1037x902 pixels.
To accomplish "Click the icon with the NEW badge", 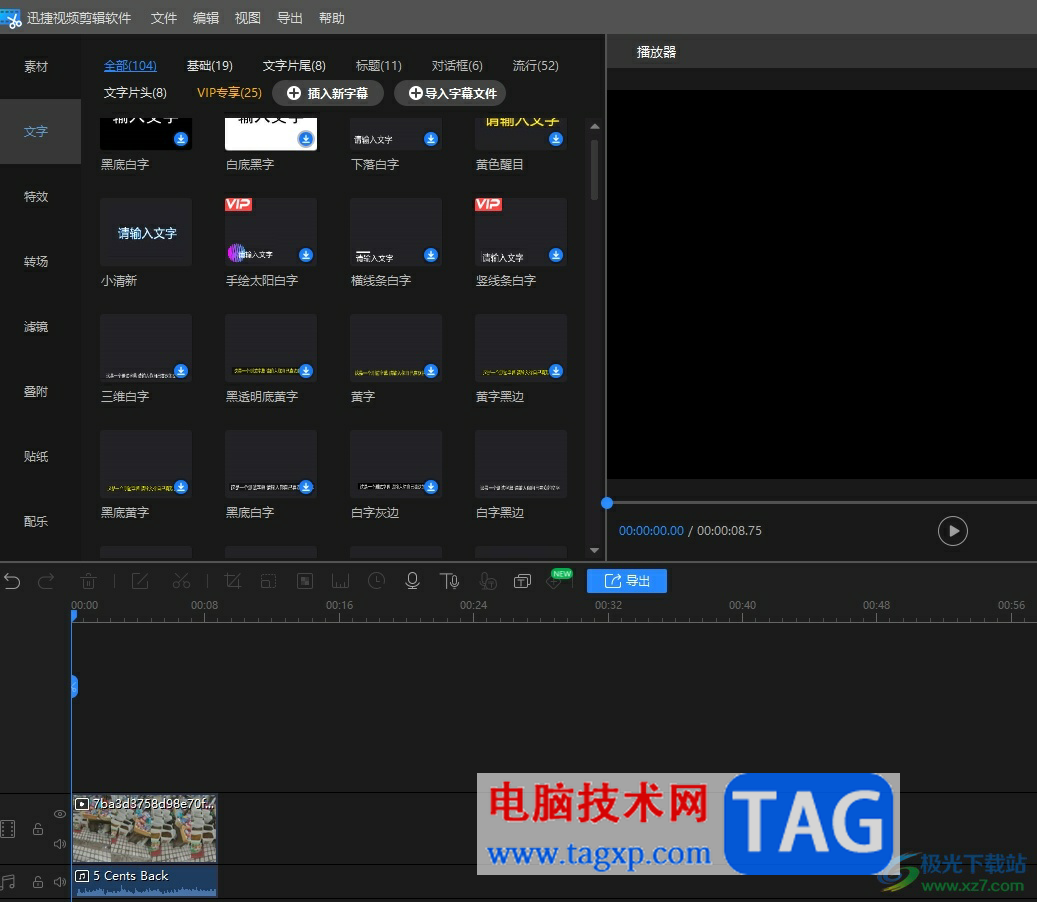I will (x=556, y=580).
